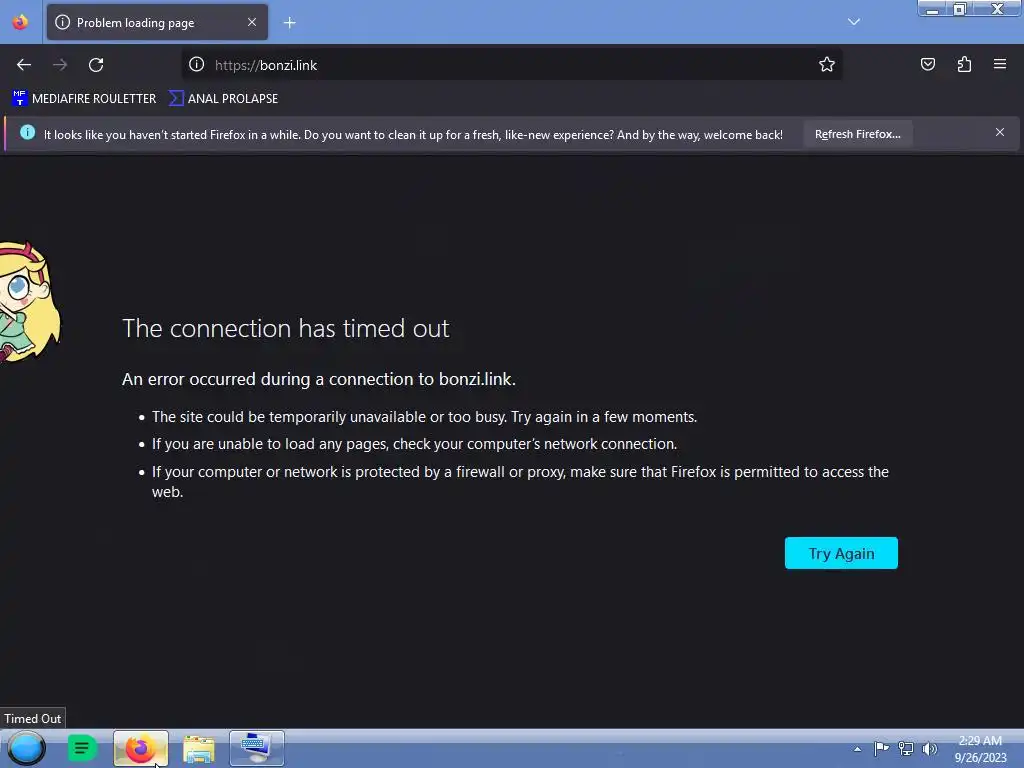The height and width of the screenshot is (768, 1024).
Task: Click 'An error occurred during a connection' text
Action: pyautogui.click(x=319, y=379)
